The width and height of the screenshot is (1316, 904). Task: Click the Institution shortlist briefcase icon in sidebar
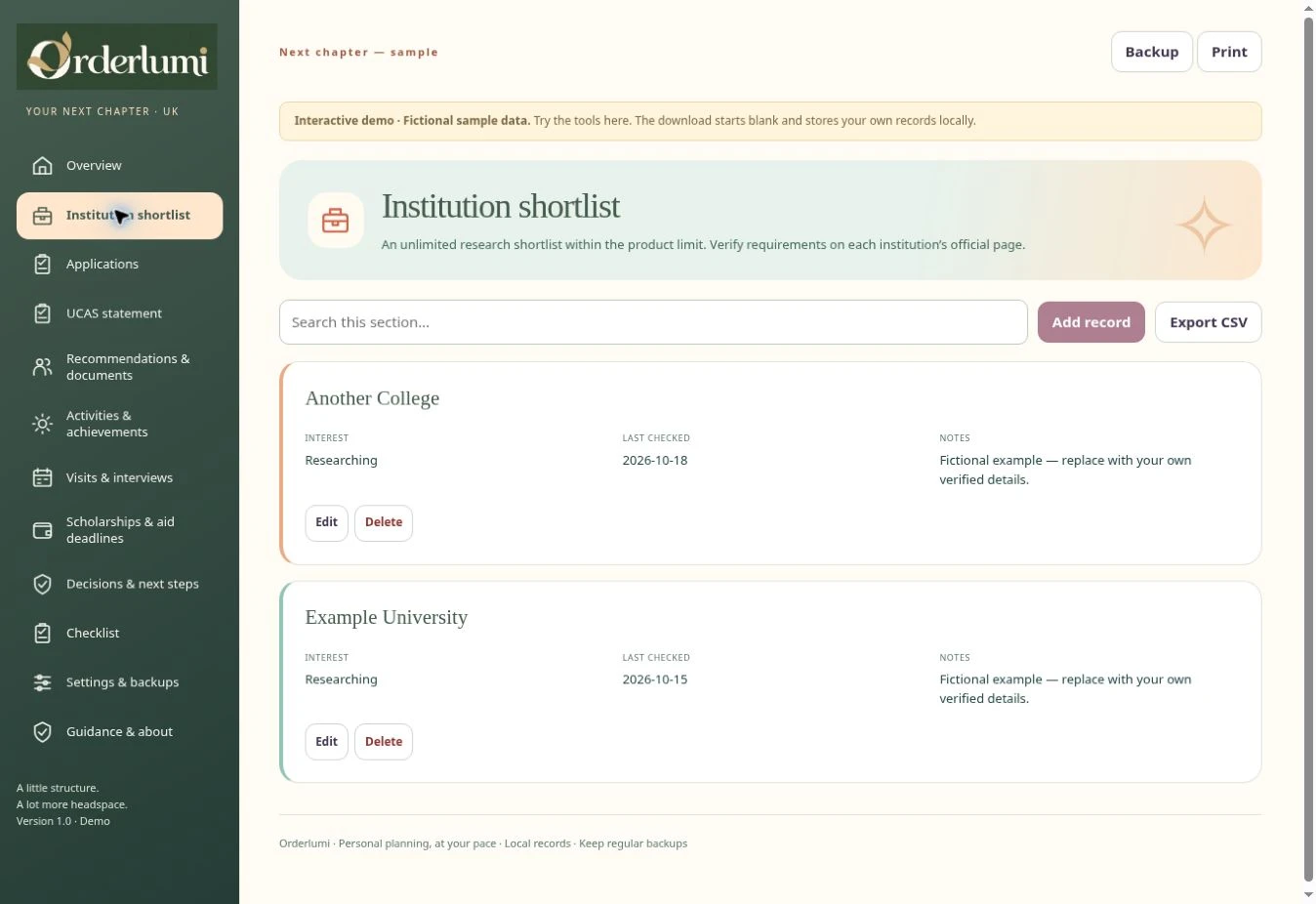coord(42,216)
